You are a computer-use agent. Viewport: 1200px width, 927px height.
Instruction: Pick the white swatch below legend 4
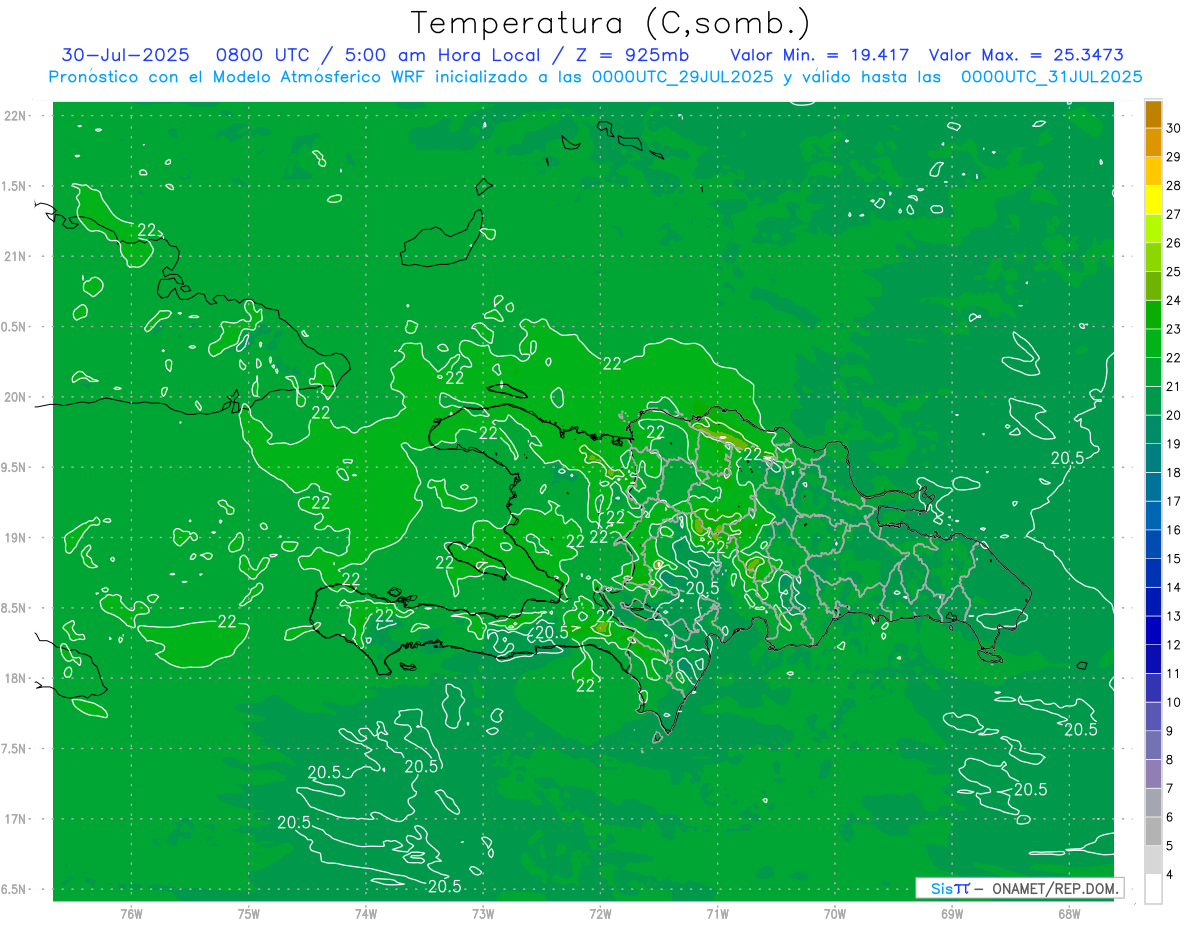1153,889
